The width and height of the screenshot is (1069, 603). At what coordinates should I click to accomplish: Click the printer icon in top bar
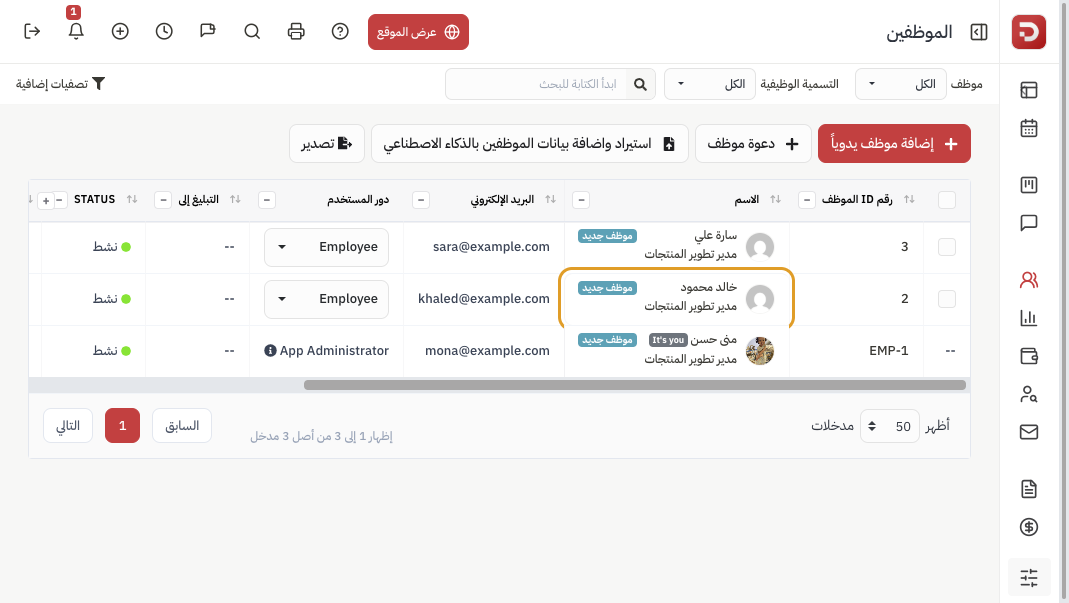point(296,31)
